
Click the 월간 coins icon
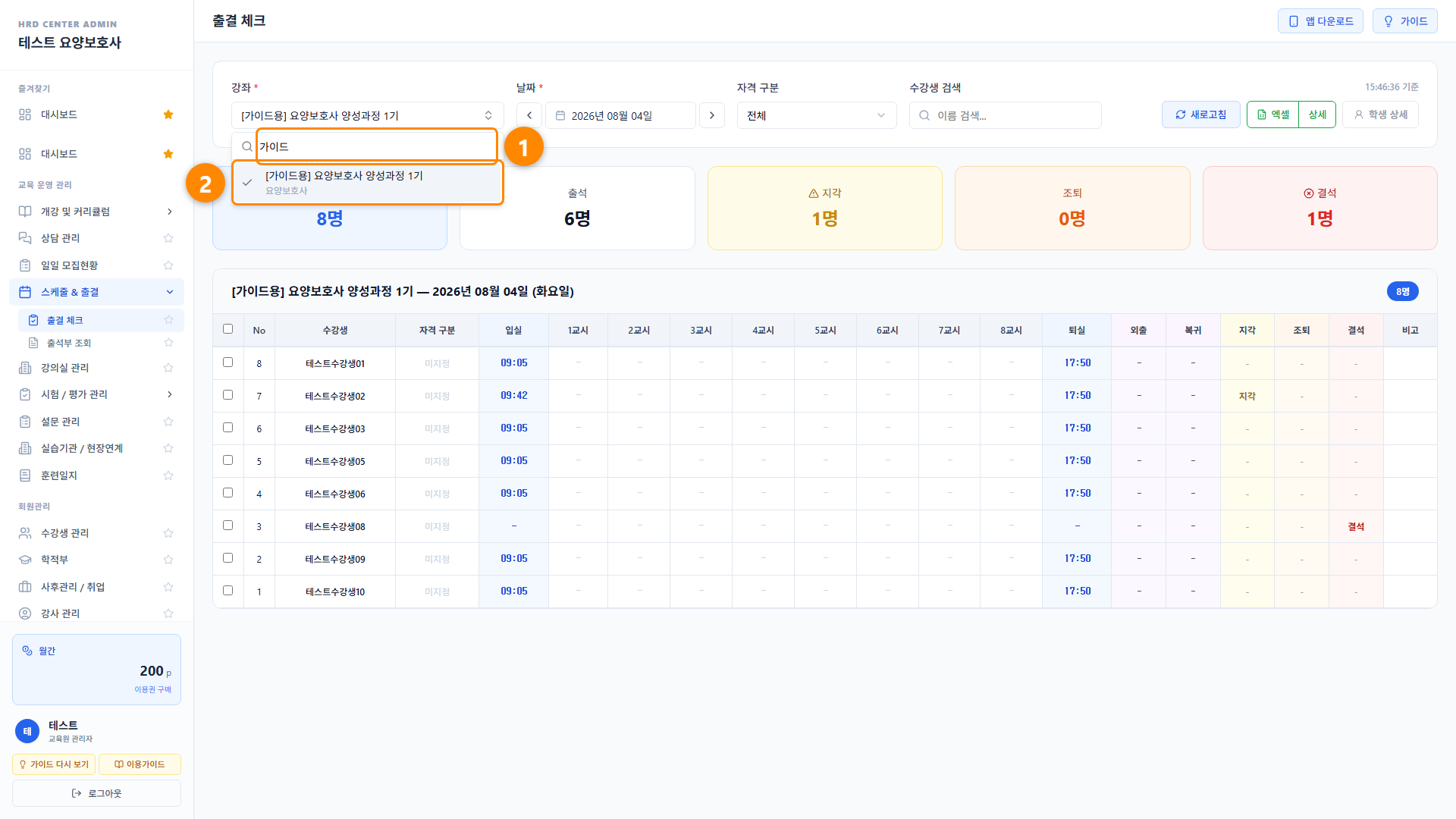point(27,651)
